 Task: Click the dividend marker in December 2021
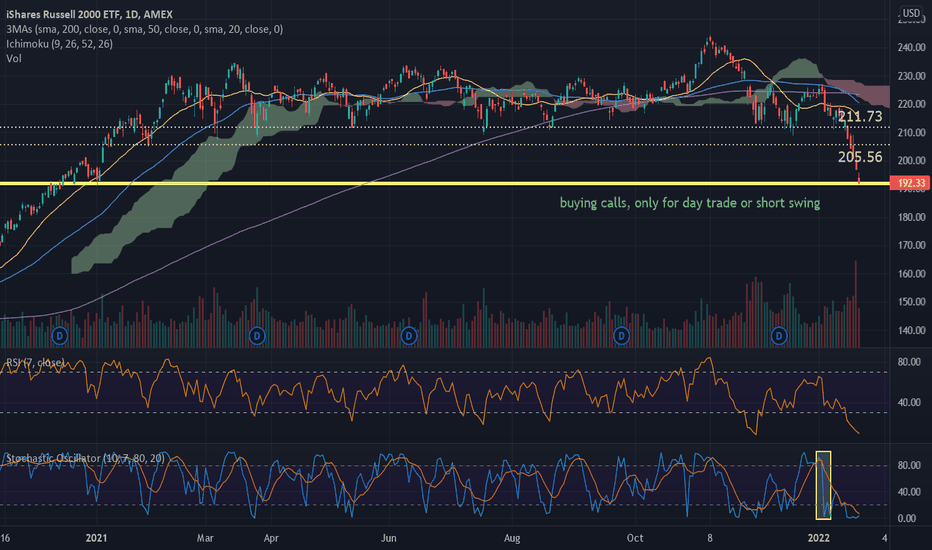pyautogui.click(x=779, y=336)
